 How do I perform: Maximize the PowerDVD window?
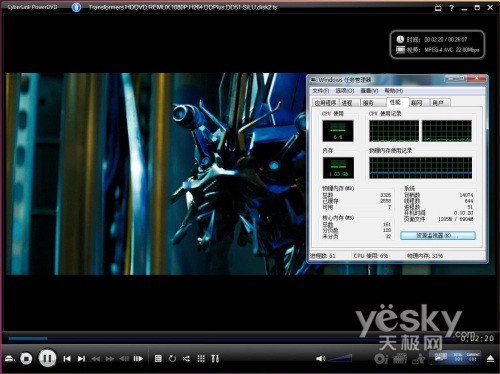pos(477,8)
